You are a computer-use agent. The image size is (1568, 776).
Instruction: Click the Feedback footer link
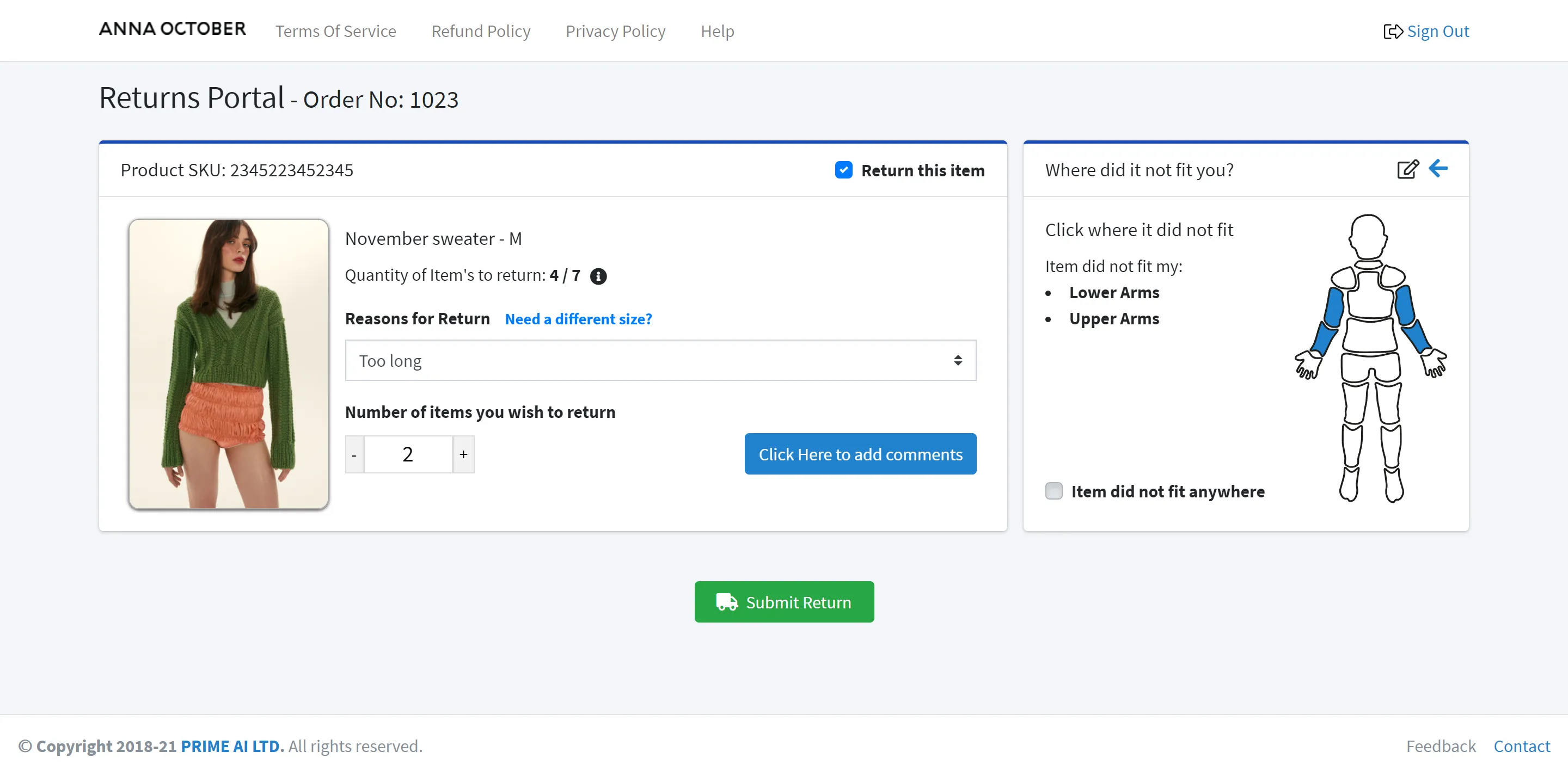coord(1441,746)
